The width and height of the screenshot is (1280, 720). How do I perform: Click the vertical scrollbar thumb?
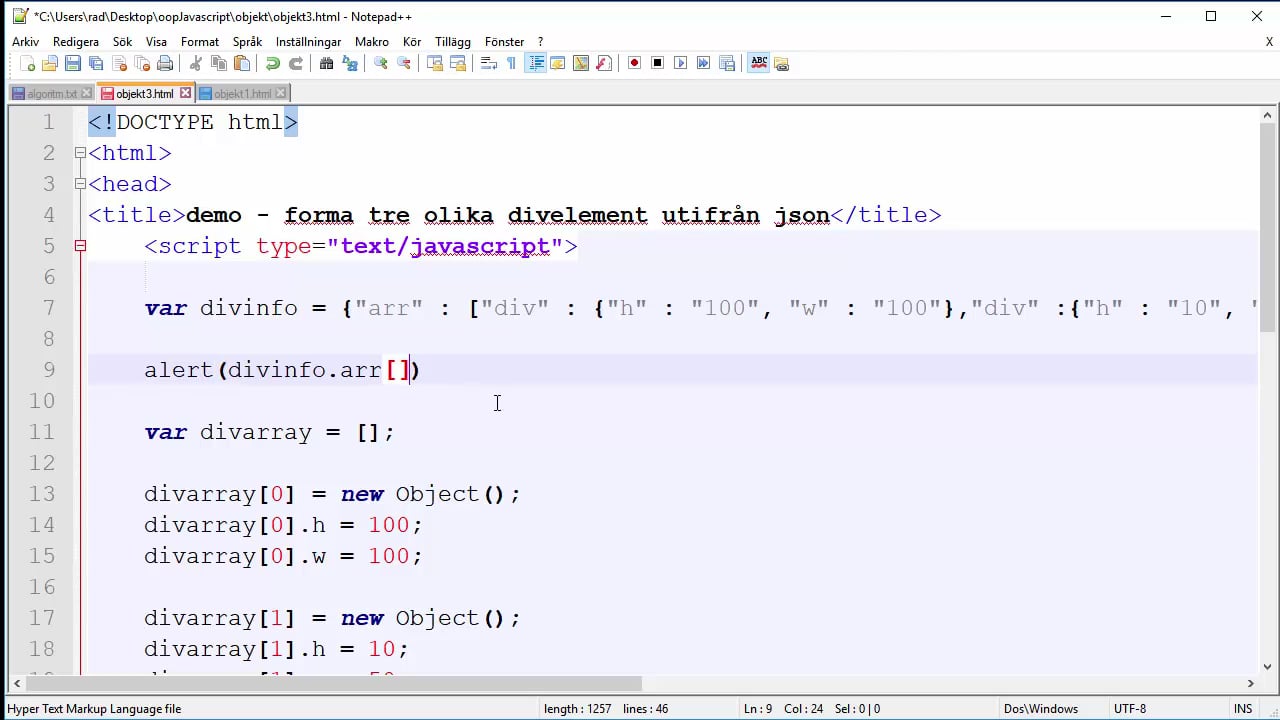[1266, 229]
